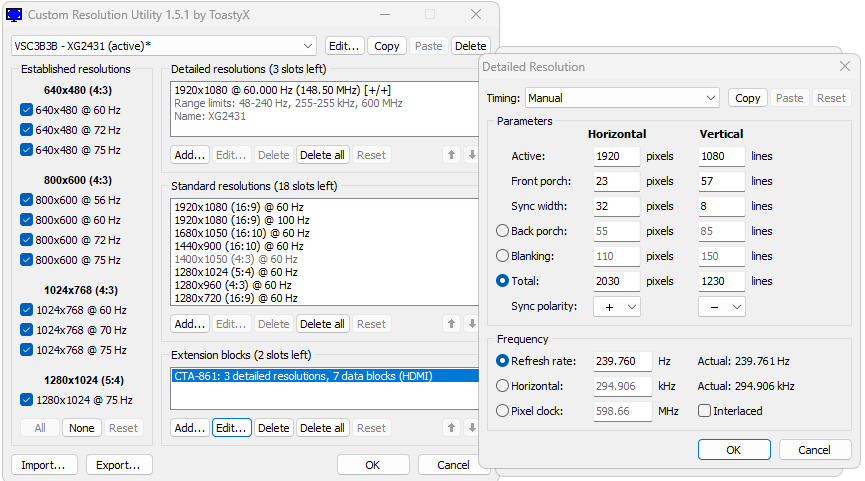The height and width of the screenshot is (481, 865).
Task: Click the Custom Resolution Utility monitor icon
Action: click(x=15, y=15)
